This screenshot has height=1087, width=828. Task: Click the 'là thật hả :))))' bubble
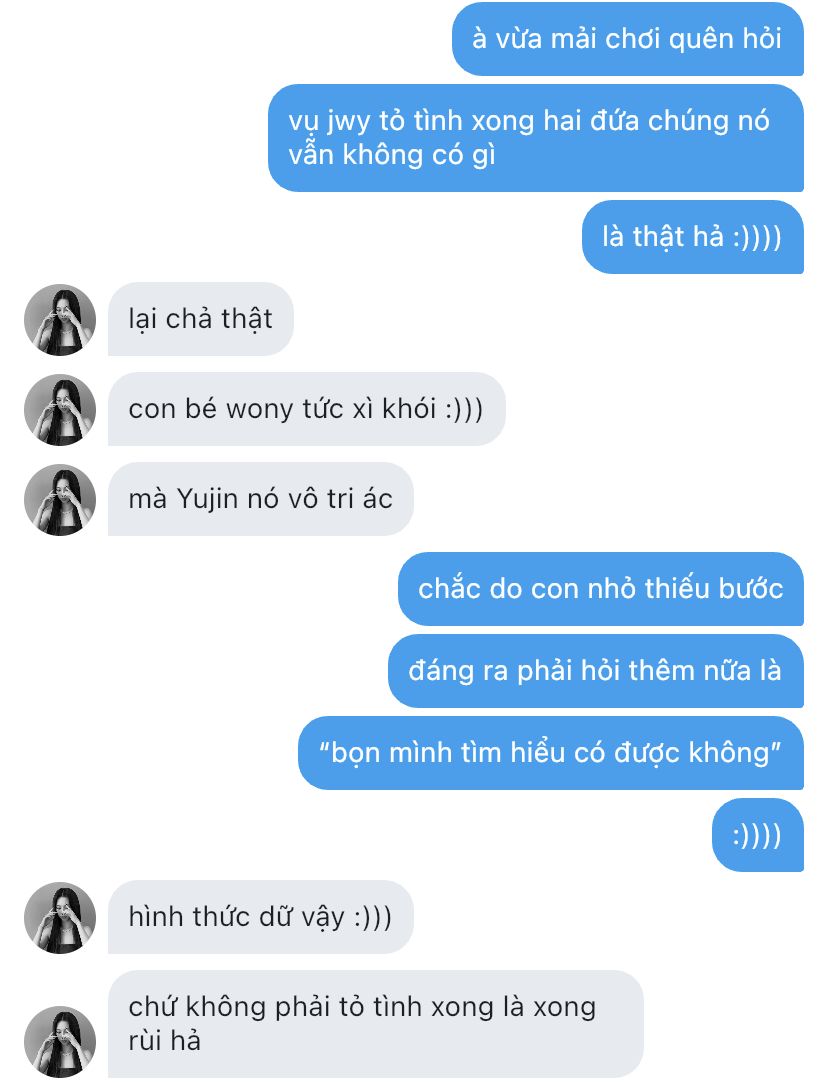point(693,237)
